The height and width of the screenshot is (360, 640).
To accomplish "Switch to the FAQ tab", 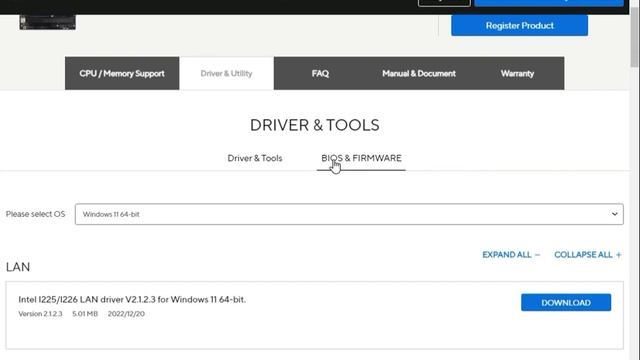I will tap(320, 73).
